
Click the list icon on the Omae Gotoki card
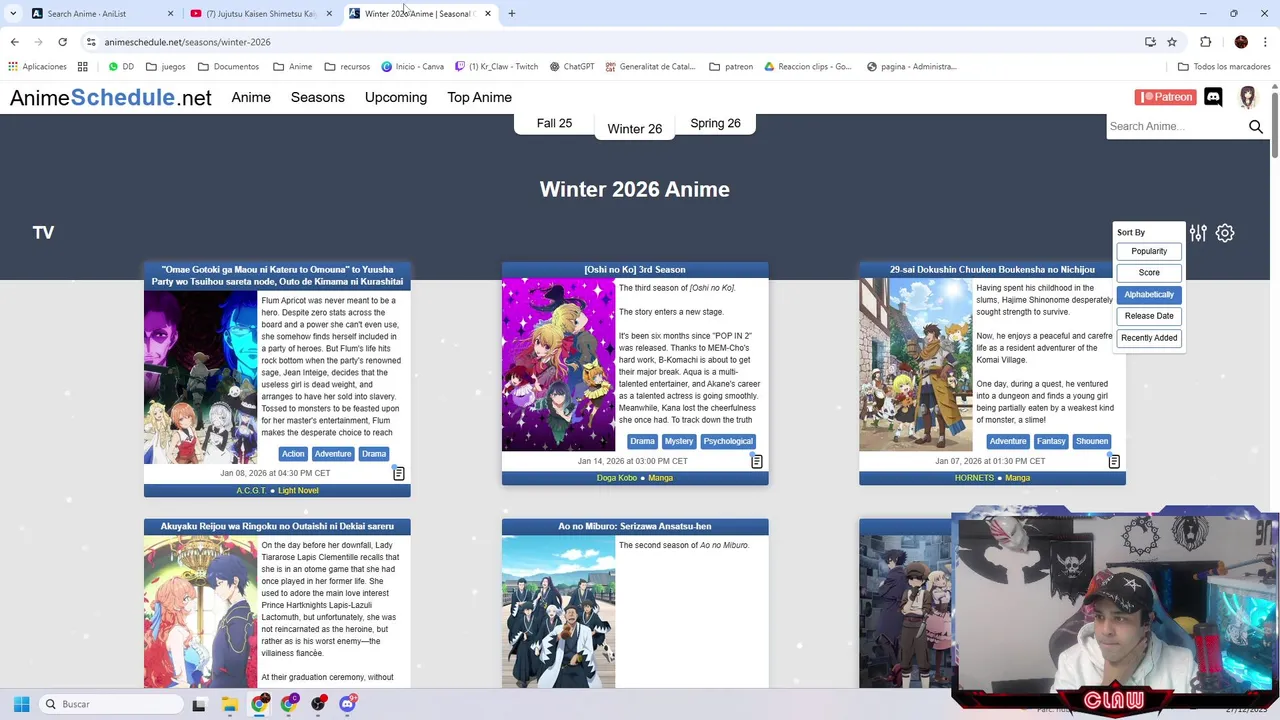[x=399, y=473]
